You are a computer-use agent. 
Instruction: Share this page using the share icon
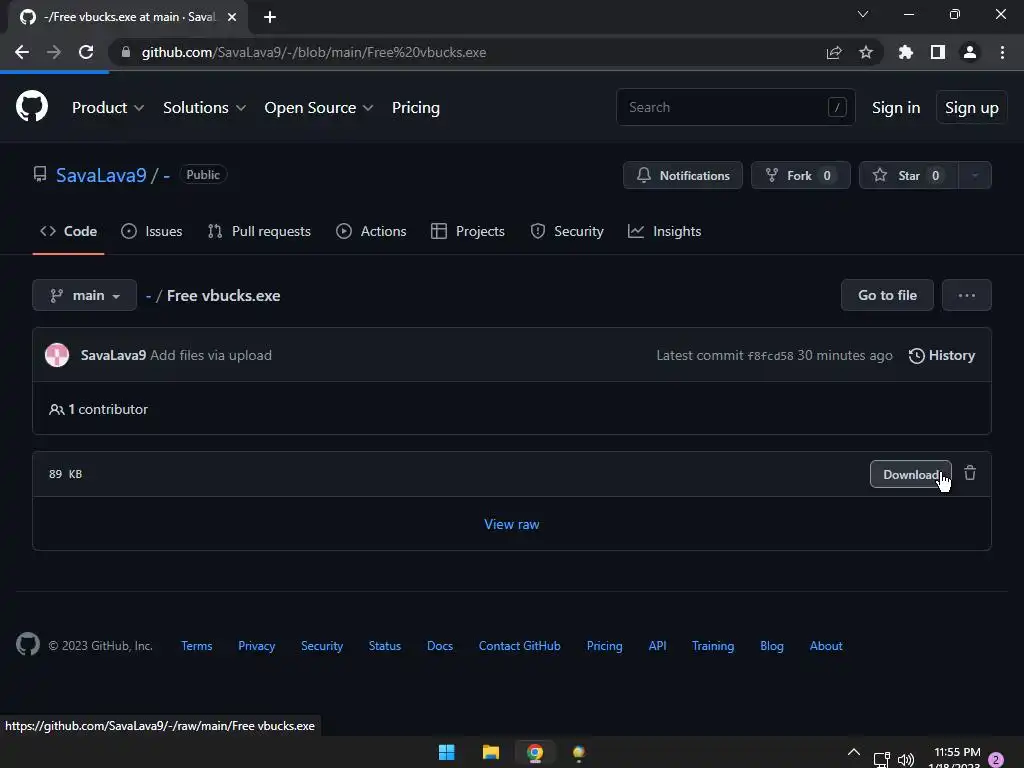coord(834,52)
